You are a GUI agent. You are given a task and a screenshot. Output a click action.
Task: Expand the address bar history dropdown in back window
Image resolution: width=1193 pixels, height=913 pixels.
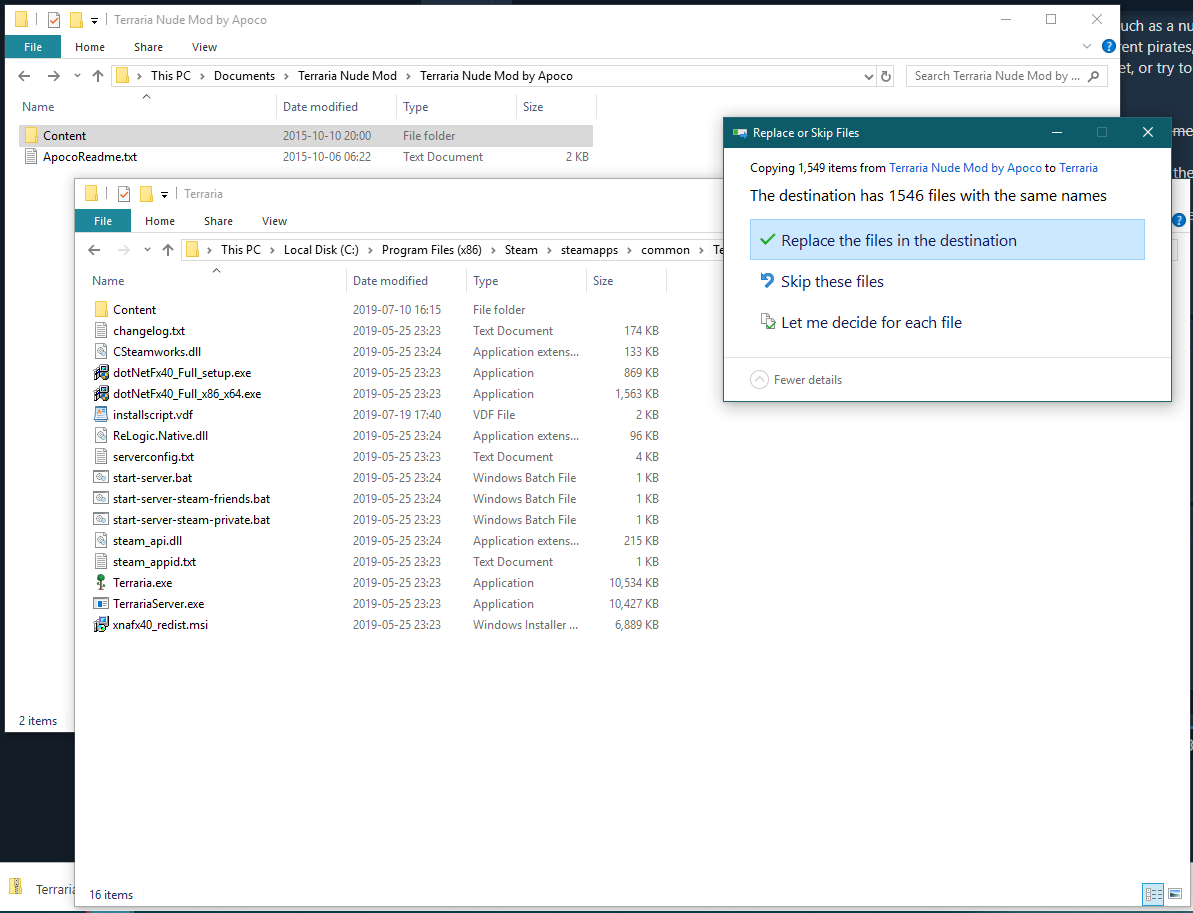point(868,76)
